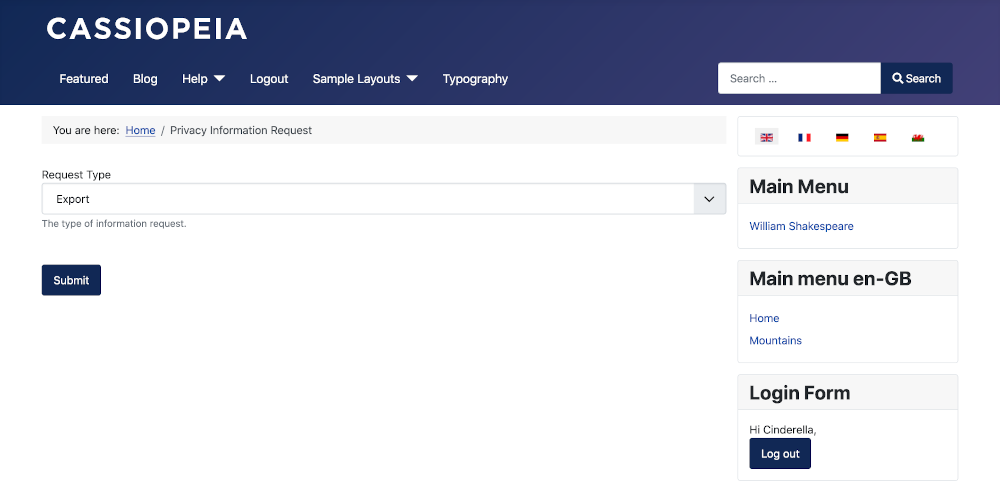Click the Cassiopeia site logo
This screenshot has height=491, width=1000.
tap(147, 29)
